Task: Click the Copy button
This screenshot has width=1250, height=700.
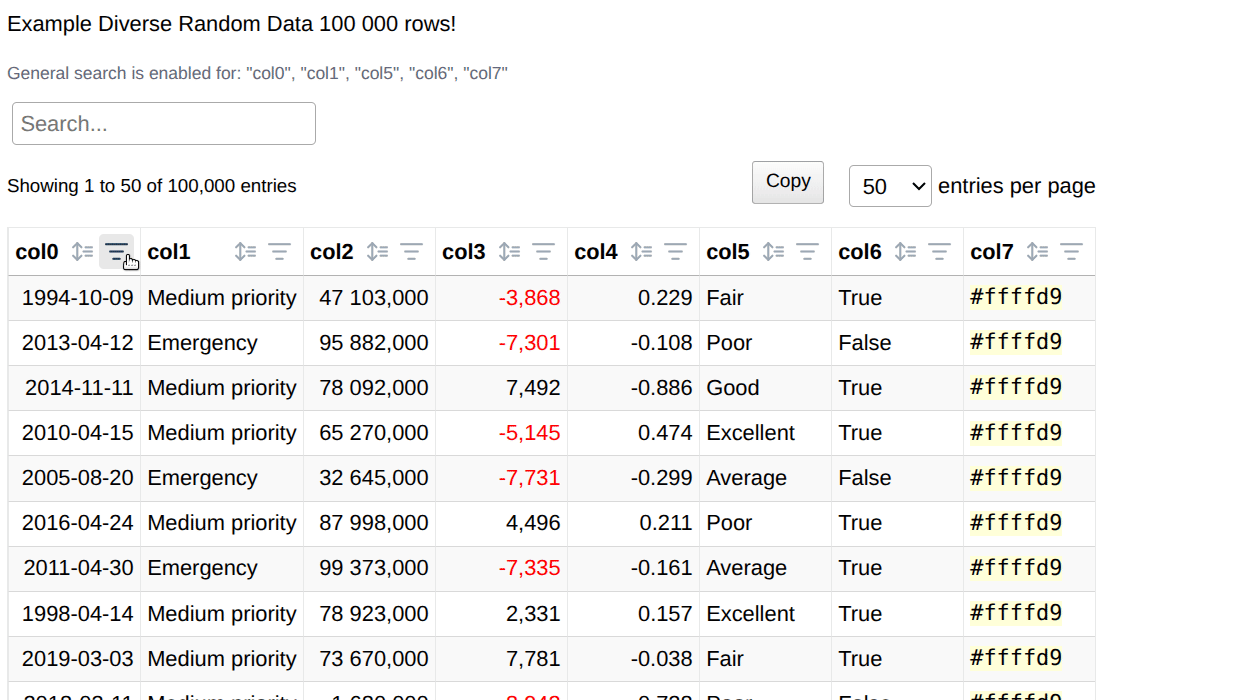Action: coord(788,182)
